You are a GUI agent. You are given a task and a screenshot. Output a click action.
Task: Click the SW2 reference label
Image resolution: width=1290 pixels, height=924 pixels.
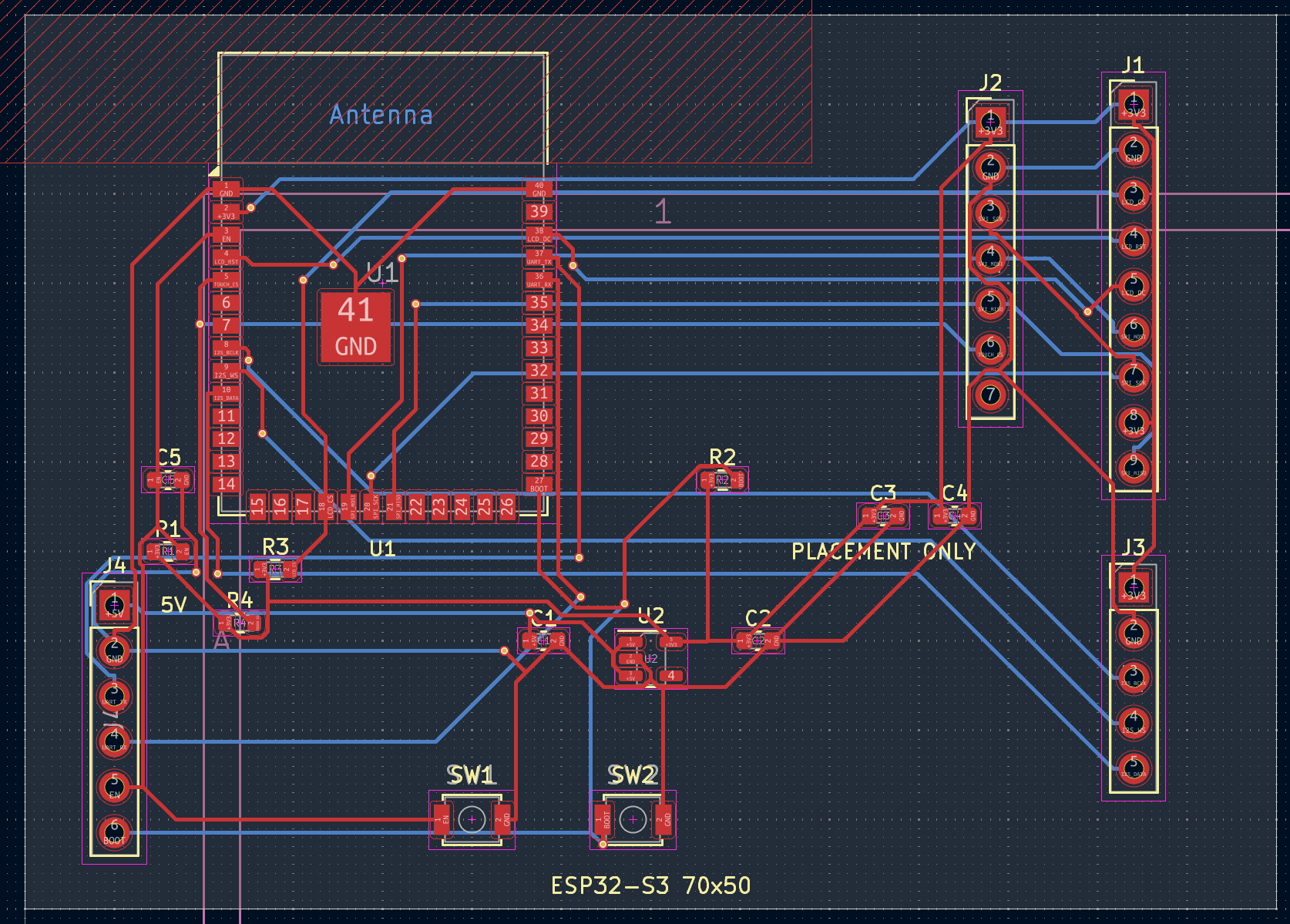[x=633, y=774]
